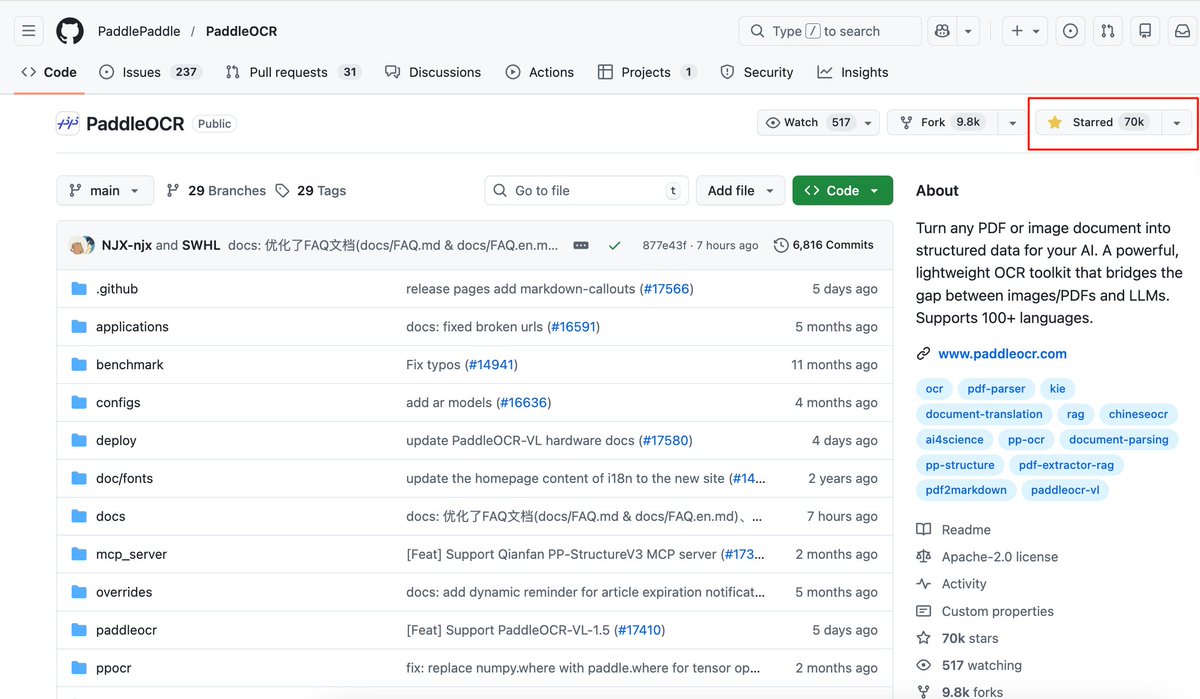Click the branch icon next to 29 Branches
1200x699 pixels.
173,191
